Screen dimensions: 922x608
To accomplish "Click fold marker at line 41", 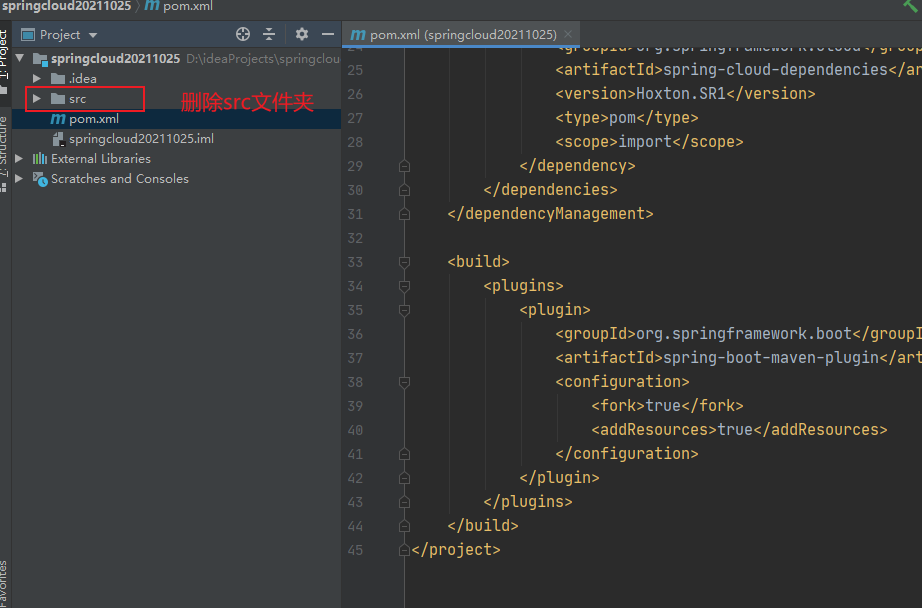I will 405,455.
